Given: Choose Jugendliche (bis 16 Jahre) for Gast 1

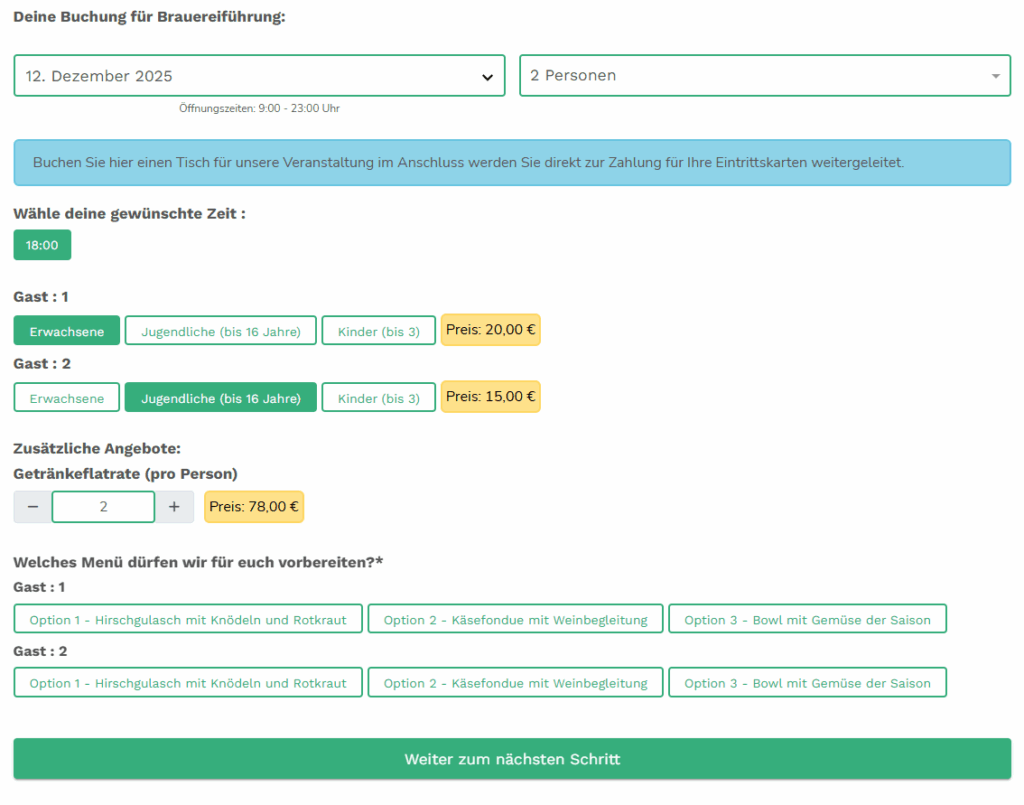Looking at the screenshot, I should pos(220,331).
